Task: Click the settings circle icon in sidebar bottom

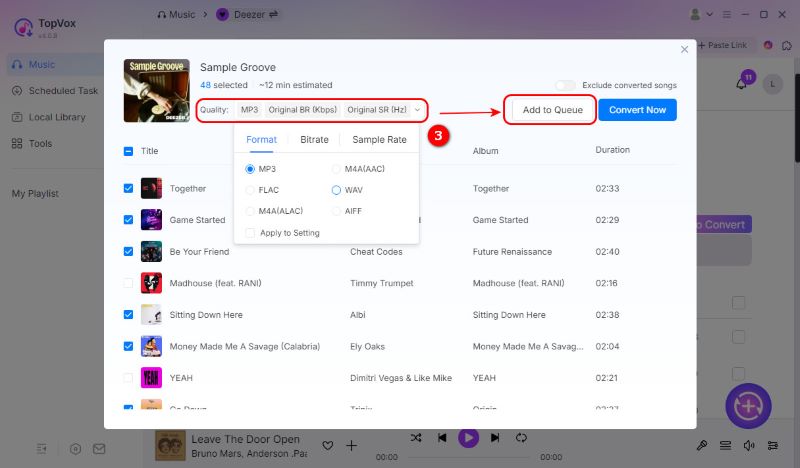Action: pyautogui.click(x=76, y=449)
